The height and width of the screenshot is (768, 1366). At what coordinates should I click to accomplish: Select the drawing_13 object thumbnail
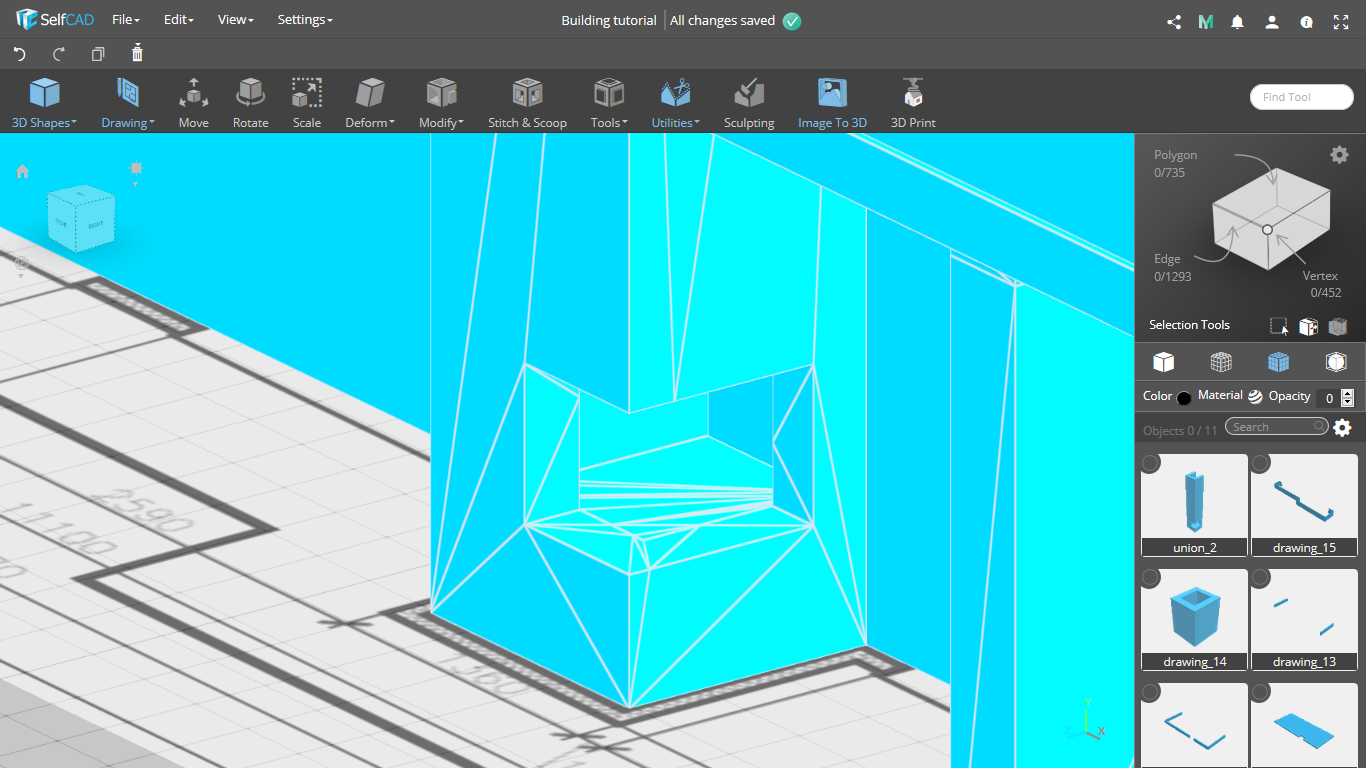pyautogui.click(x=1304, y=619)
